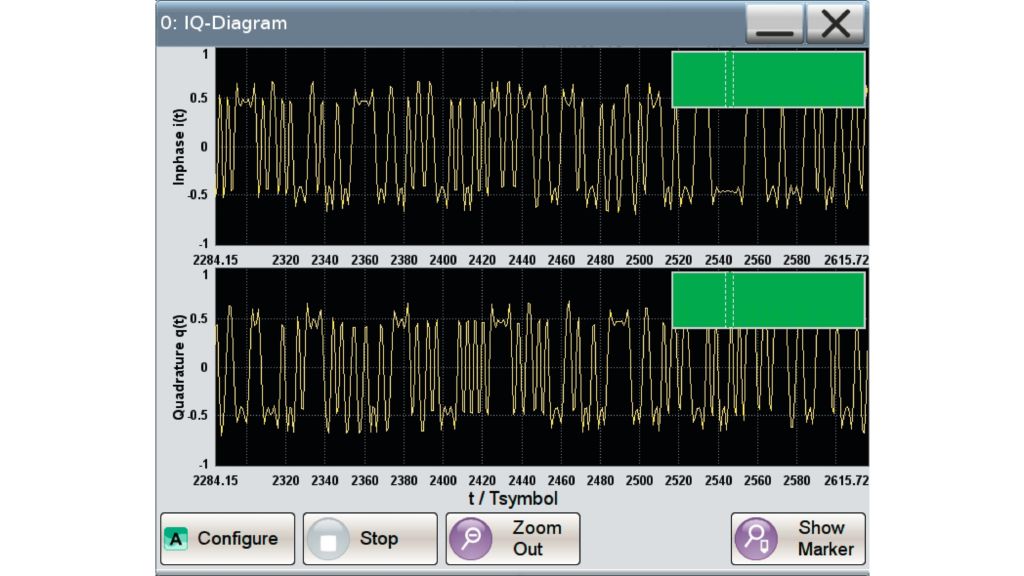Select the dashed window marker in Quadrature overview
The height and width of the screenshot is (576, 1024).
(x=729, y=300)
